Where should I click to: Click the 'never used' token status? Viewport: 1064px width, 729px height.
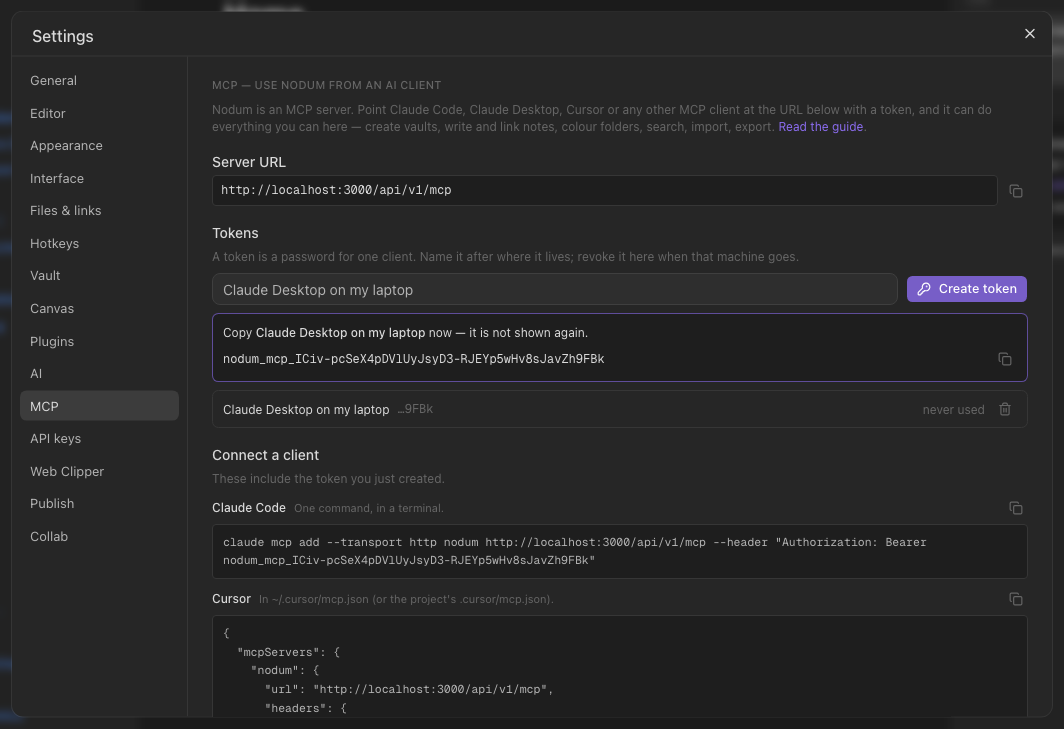coord(953,410)
